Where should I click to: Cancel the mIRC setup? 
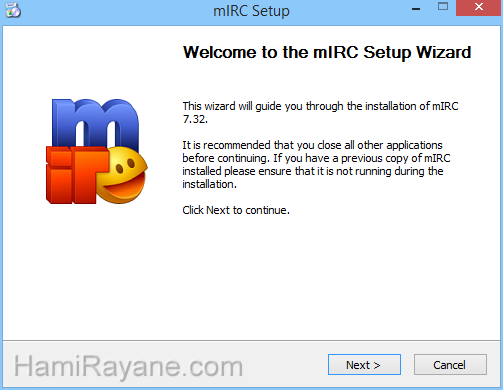[x=450, y=364]
